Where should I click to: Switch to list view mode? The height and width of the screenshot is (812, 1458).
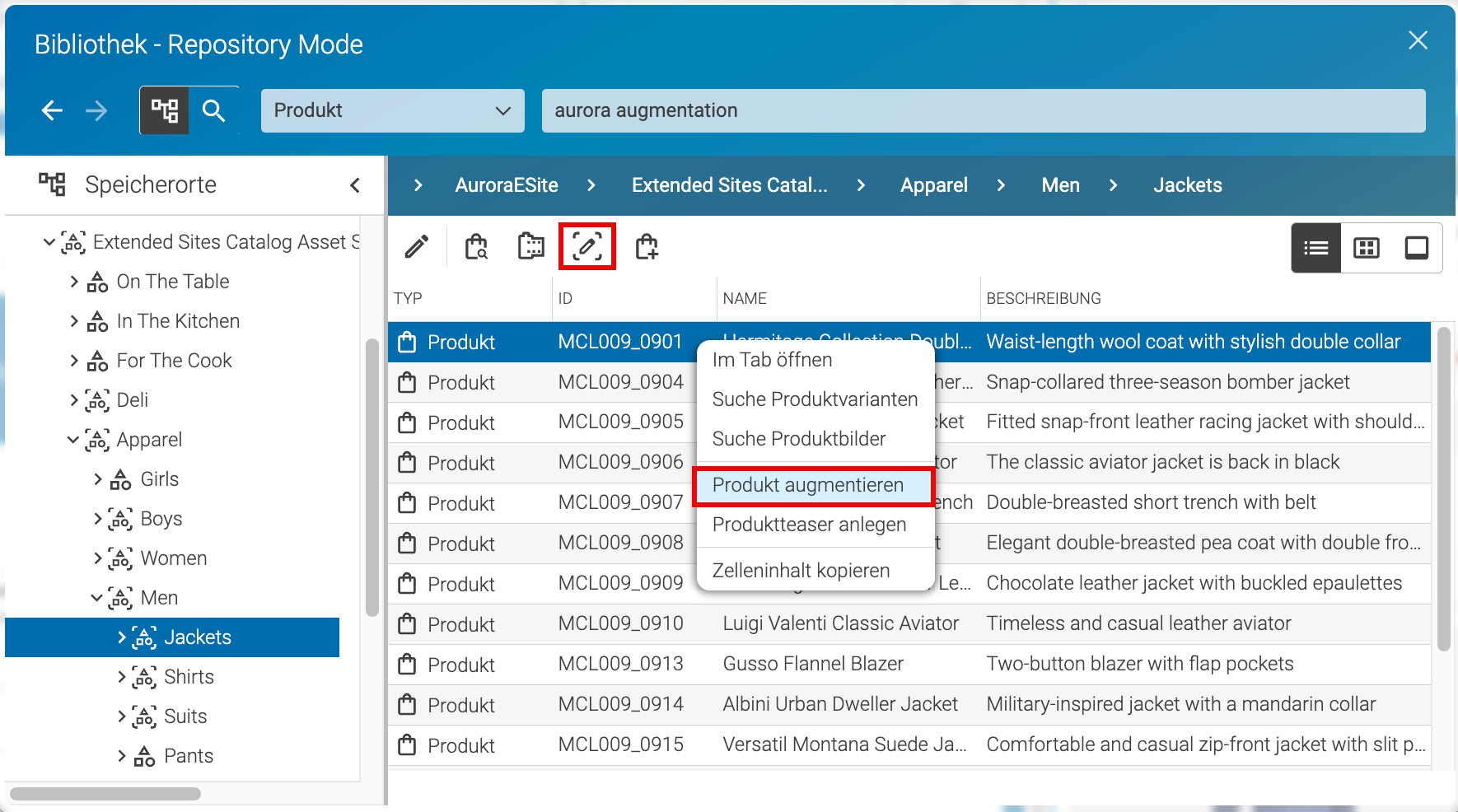pos(1316,248)
